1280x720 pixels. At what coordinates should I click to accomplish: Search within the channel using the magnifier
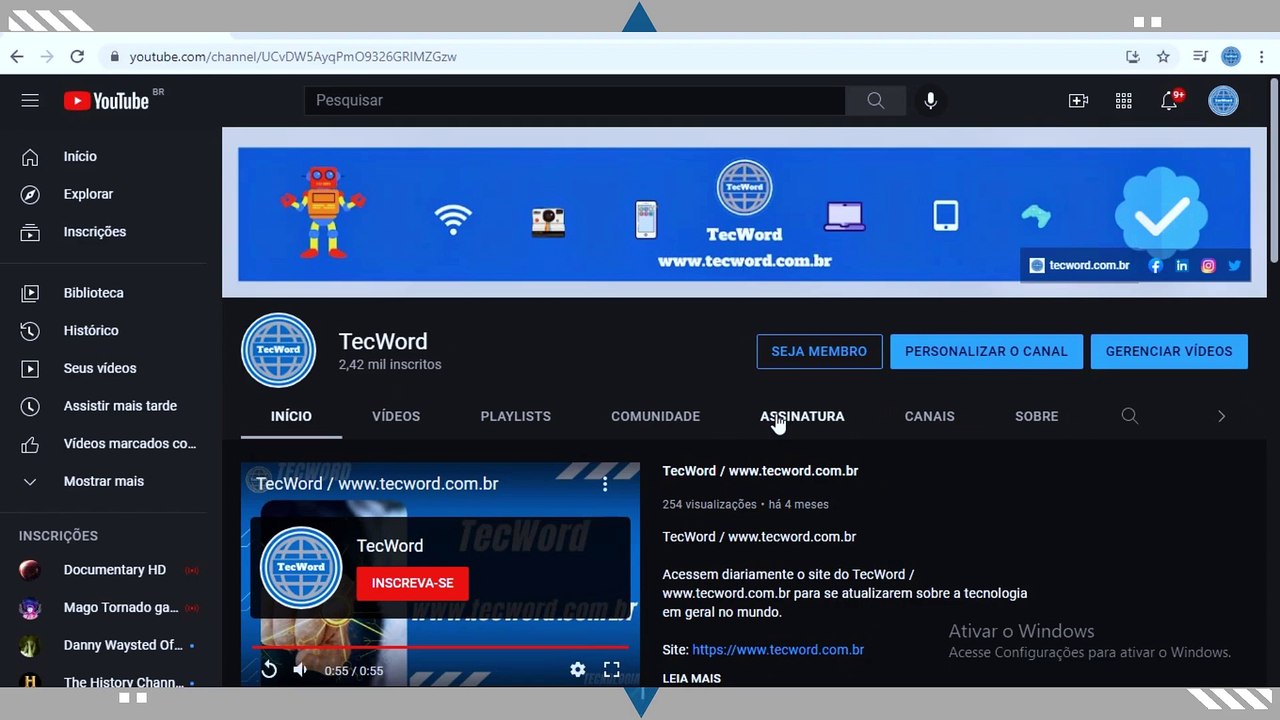pos(1130,416)
